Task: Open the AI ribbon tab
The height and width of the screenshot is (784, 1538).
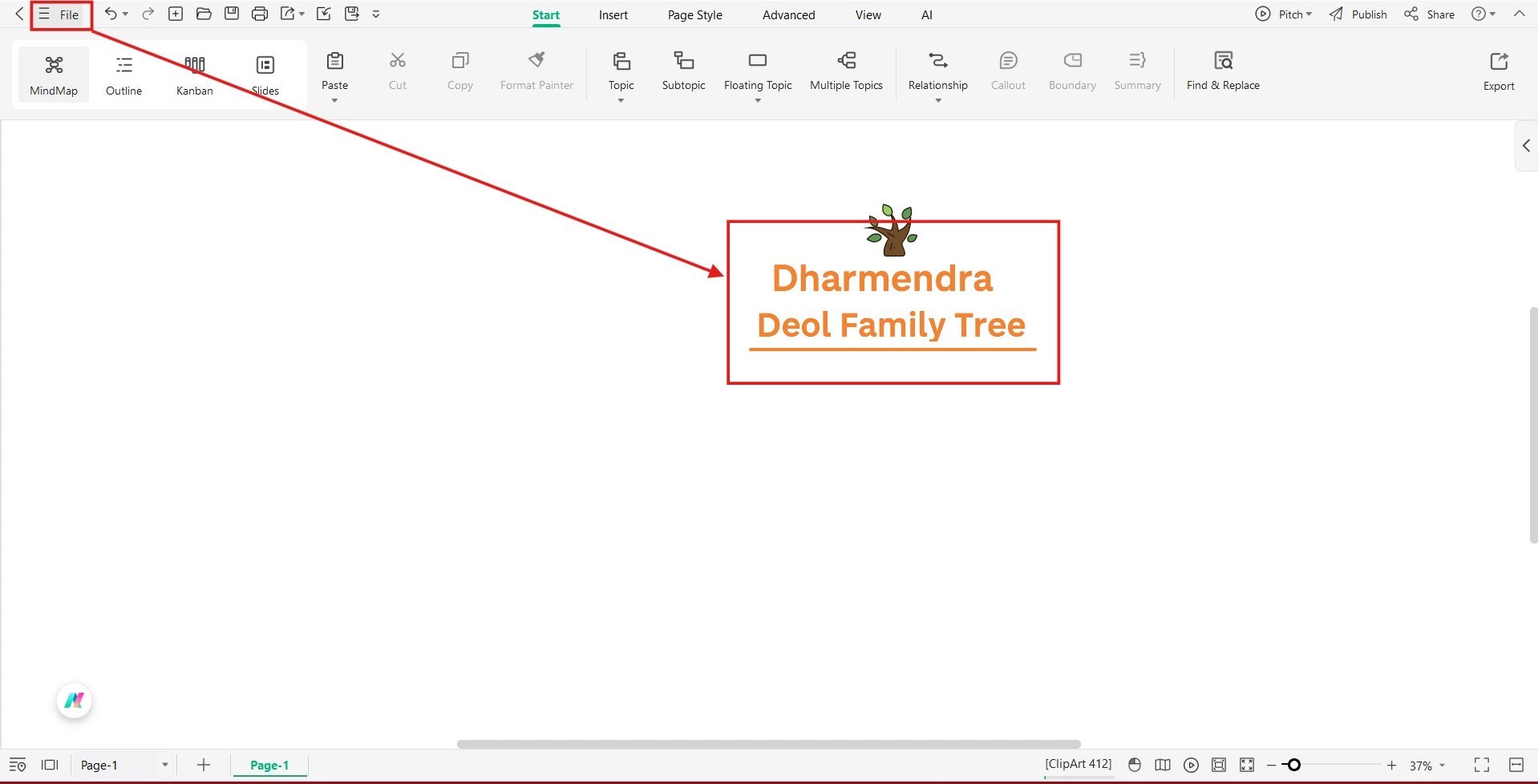Action: pos(926,14)
